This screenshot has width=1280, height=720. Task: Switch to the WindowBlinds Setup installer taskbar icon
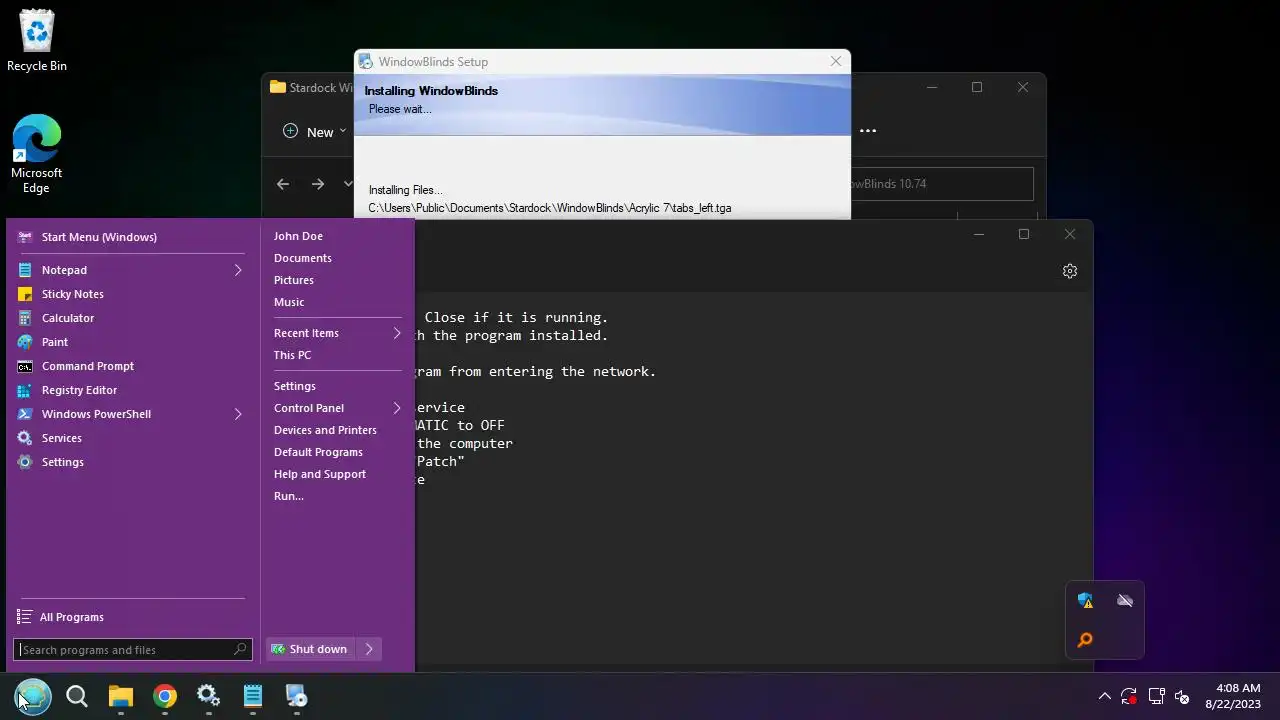(x=297, y=696)
